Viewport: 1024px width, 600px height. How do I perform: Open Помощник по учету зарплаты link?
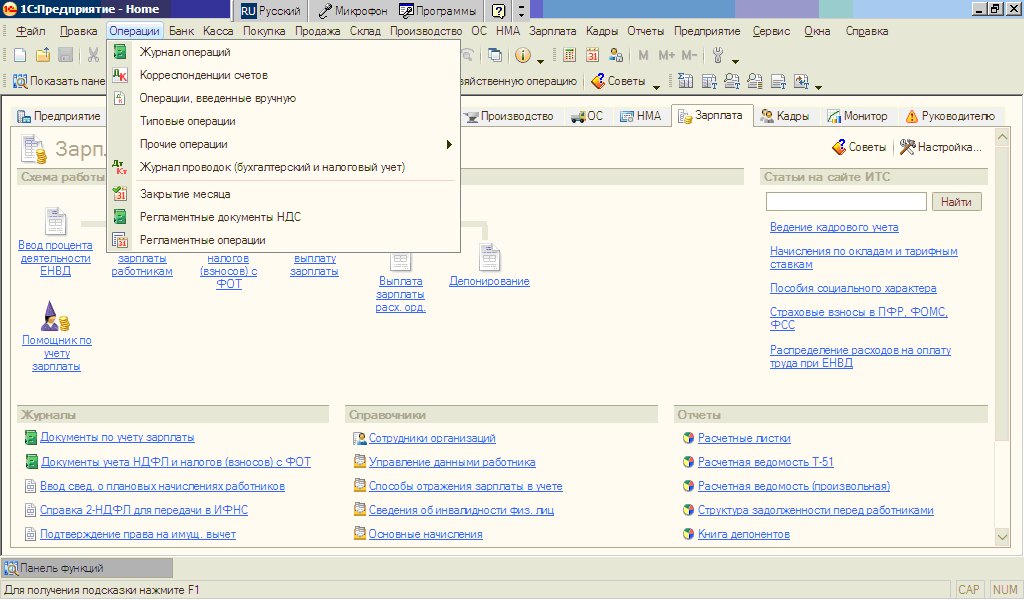tap(57, 353)
